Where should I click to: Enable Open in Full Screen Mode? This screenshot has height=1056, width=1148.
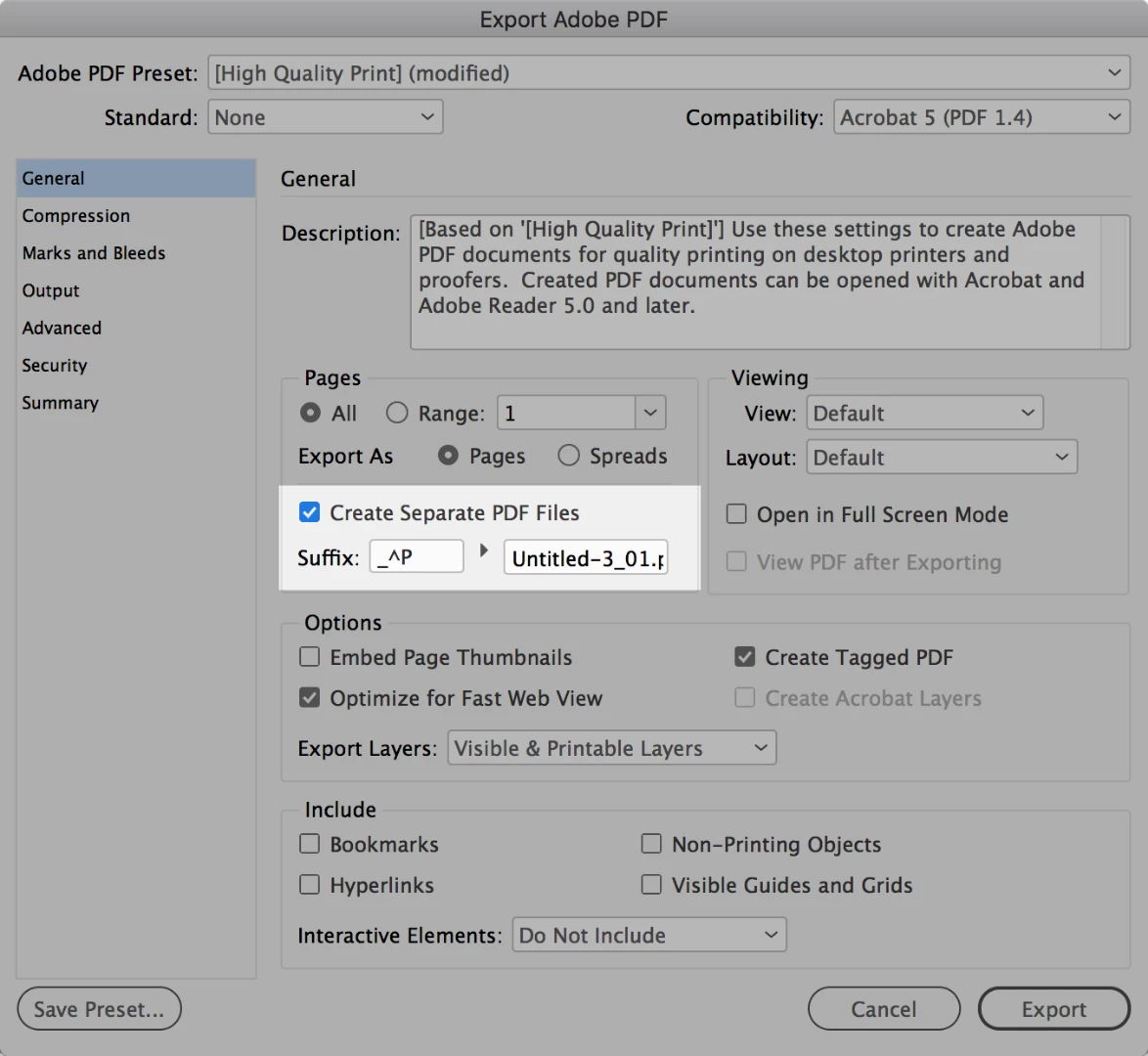click(x=736, y=514)
